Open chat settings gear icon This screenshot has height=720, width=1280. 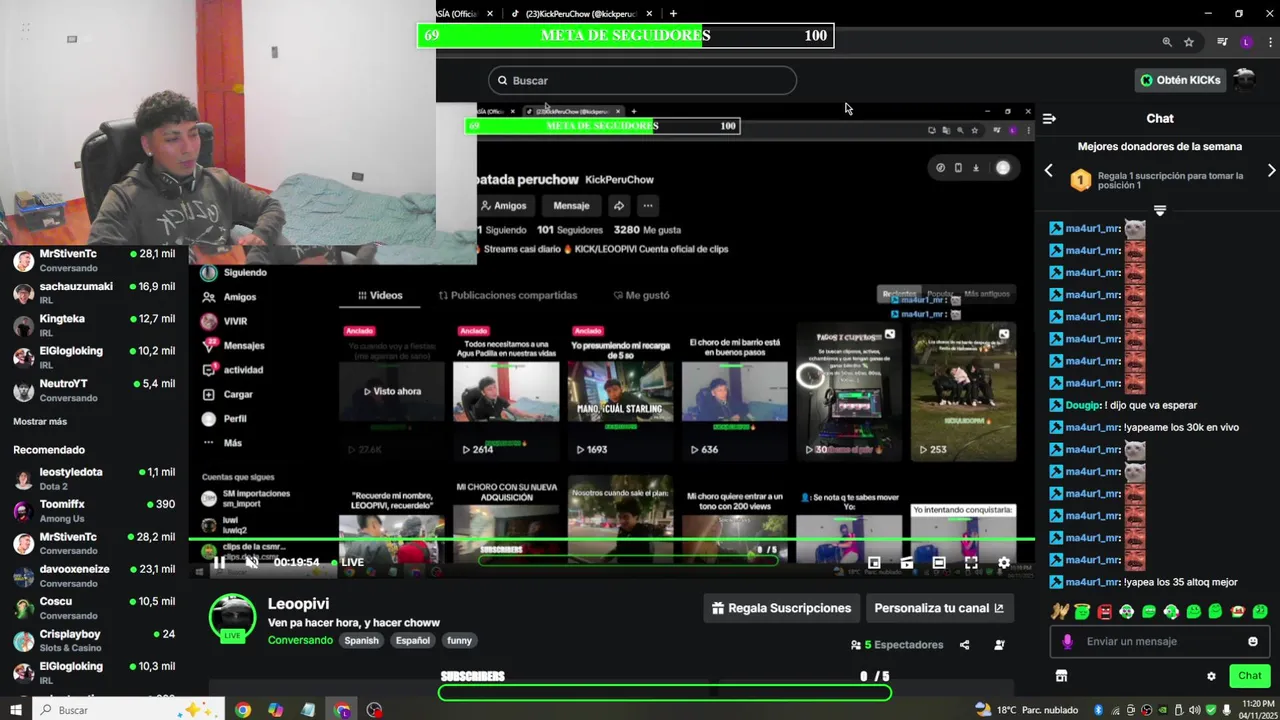(1211, 676)
